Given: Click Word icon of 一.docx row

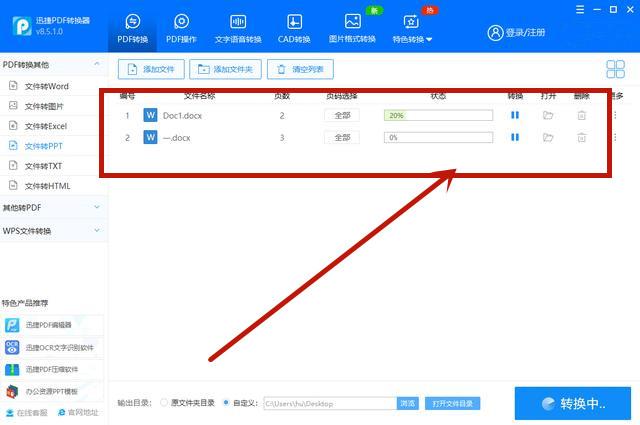Looking at the screenshot, I should [150, 138].
